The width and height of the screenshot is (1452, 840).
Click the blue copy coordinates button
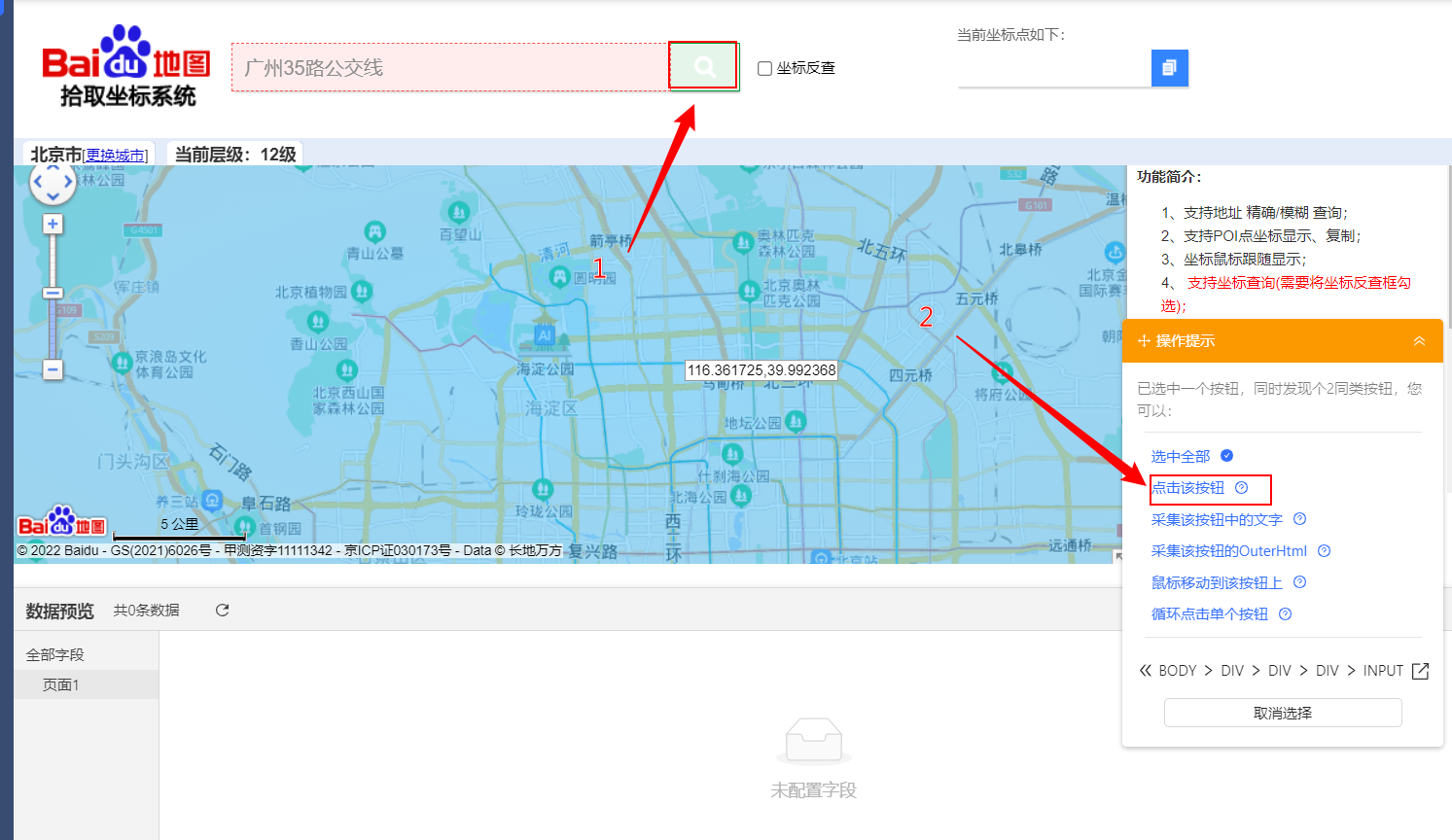1170,68
